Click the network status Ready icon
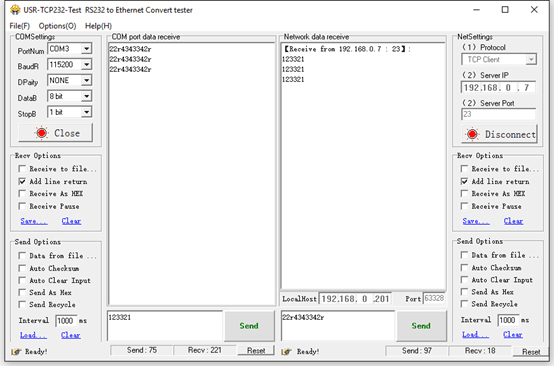 tap(287, 352)
